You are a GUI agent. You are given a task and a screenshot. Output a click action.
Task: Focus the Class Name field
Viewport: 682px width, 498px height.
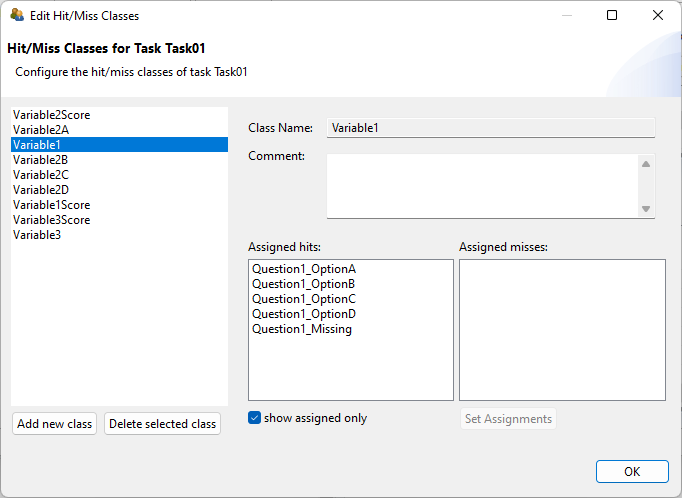pos(490,128)
